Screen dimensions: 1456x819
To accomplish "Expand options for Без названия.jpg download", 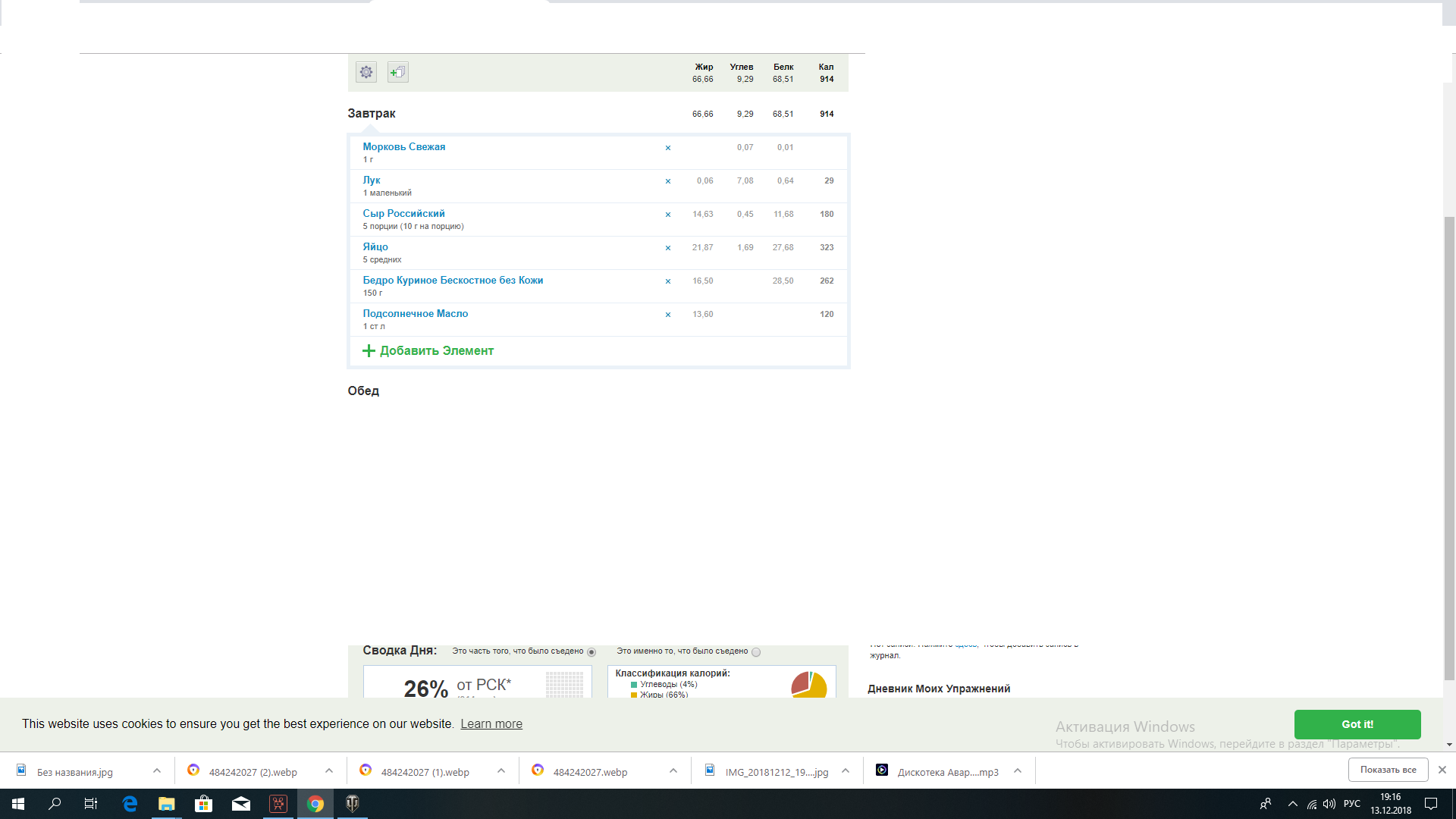I will (x=157, y=771).
